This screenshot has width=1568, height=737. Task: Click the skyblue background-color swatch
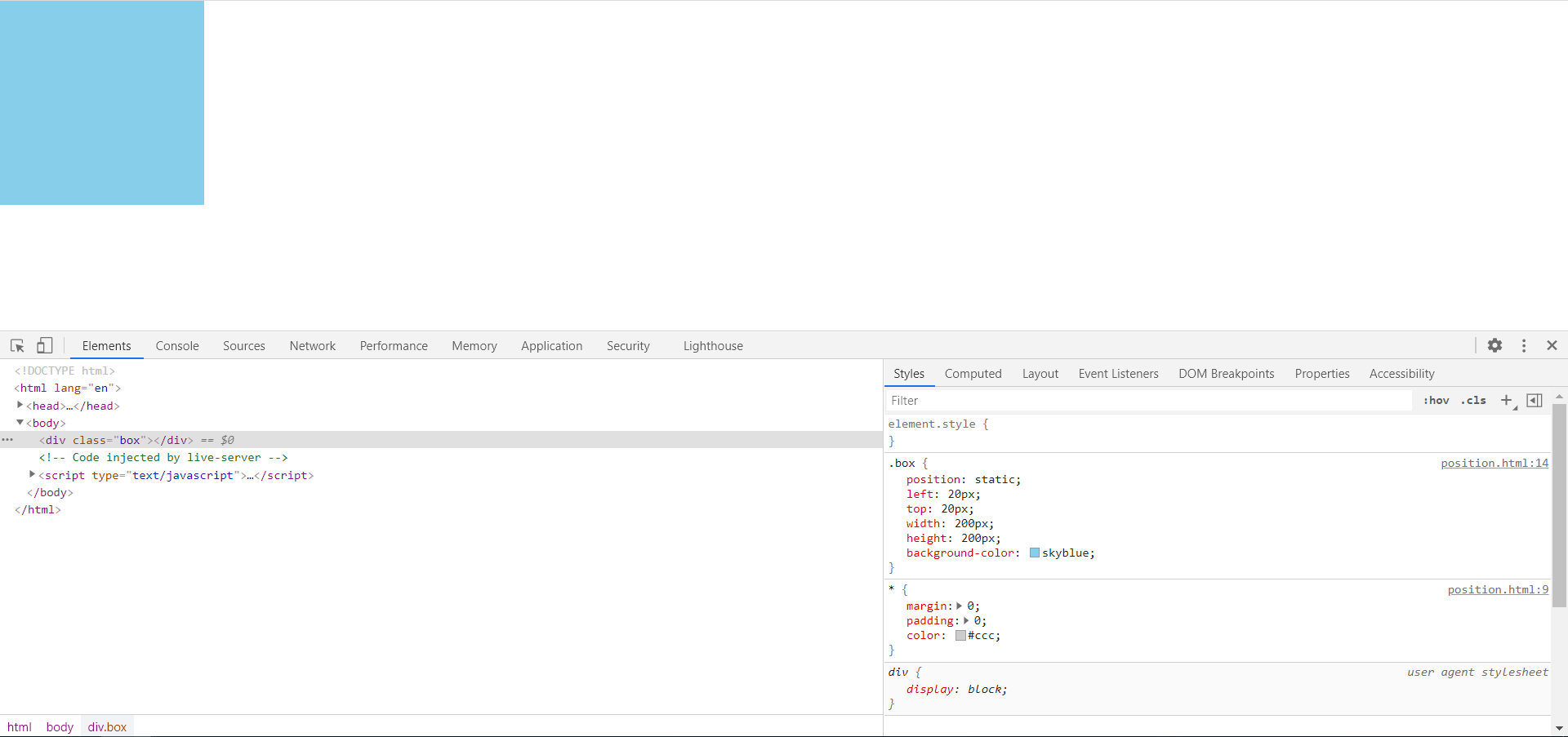(x=1035, y=553)
